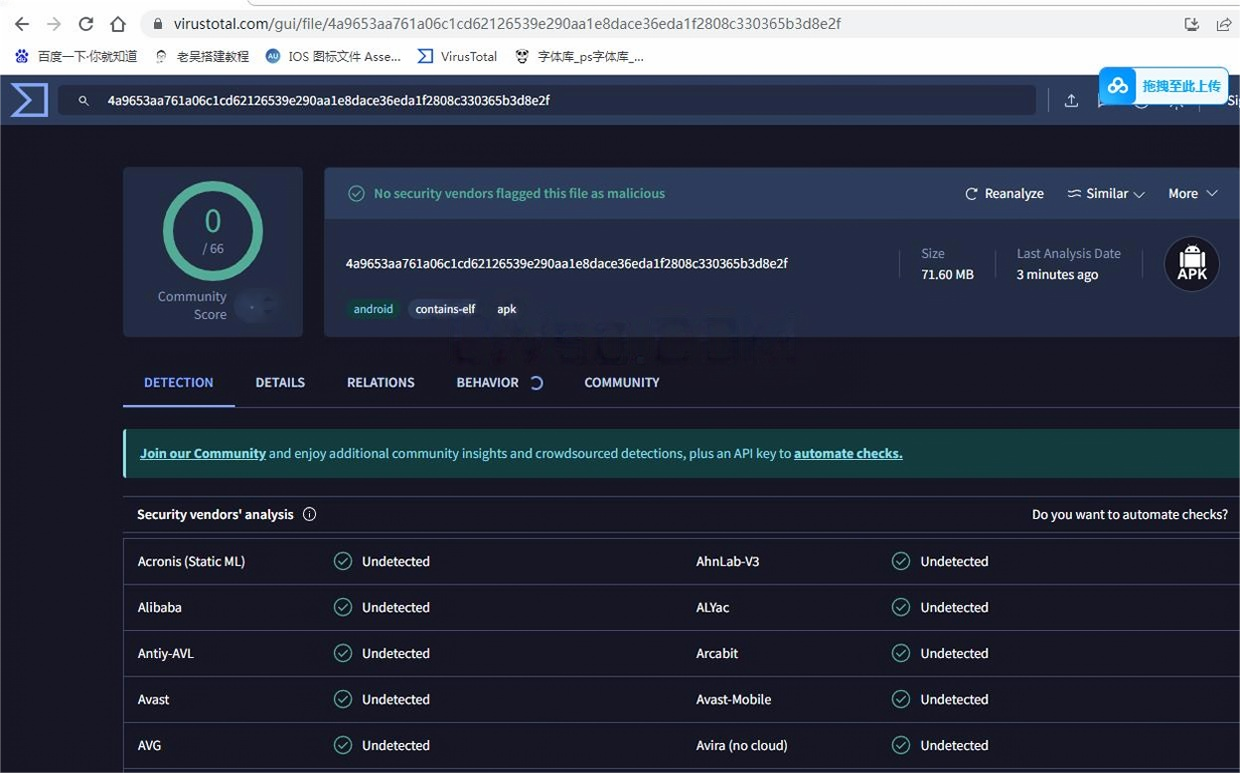Open the VirusTotal bookmark
This screenshot has height=773, width=1240.
(x=457, y=56)
